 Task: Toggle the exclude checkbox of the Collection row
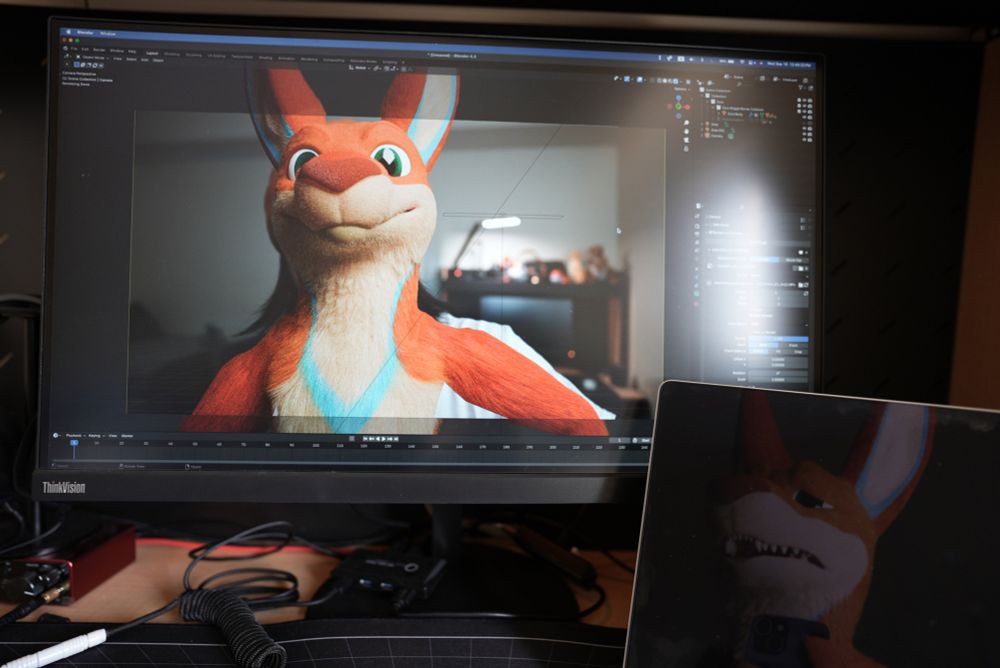click(799, 100)
